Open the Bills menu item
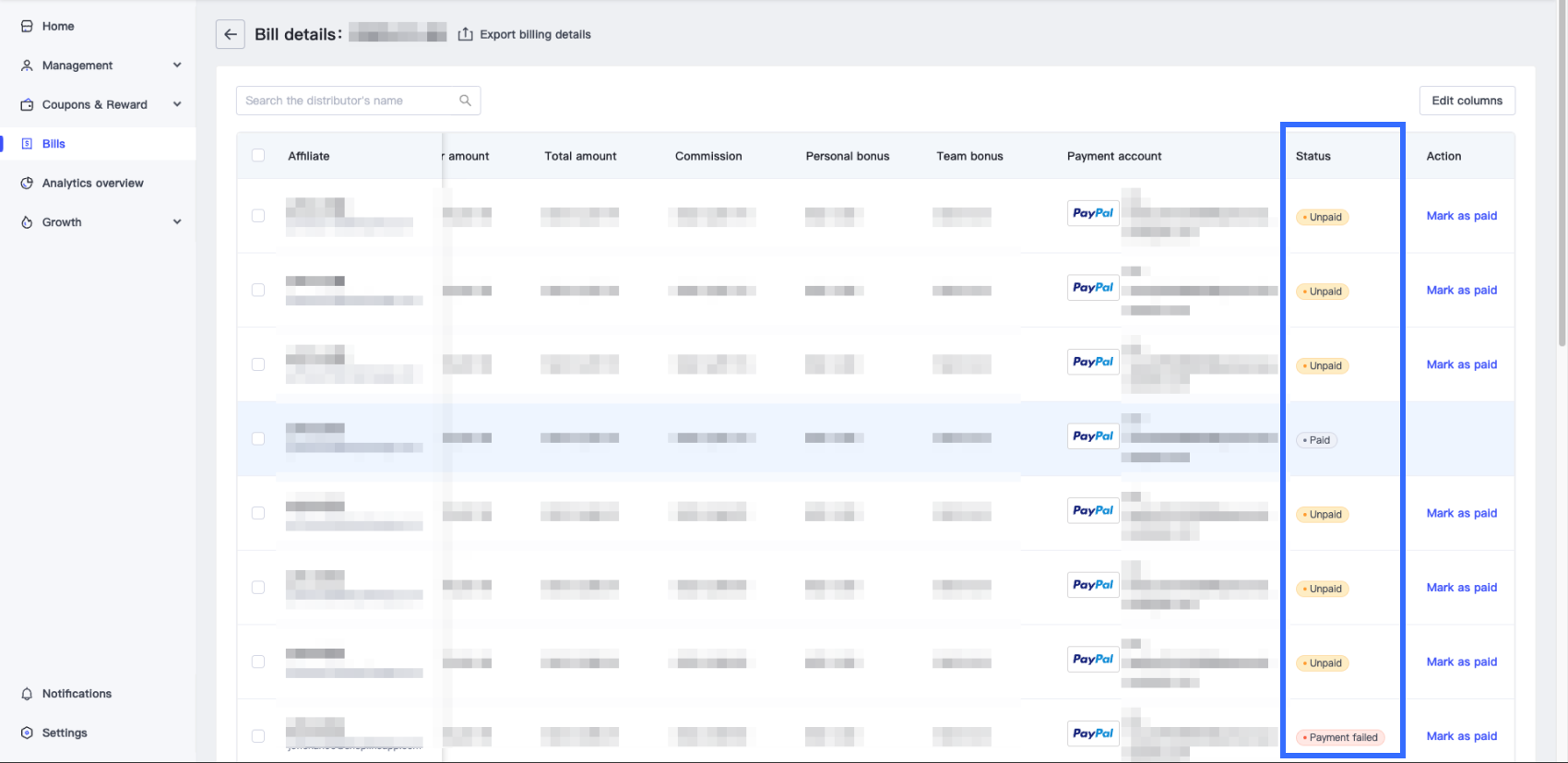1568x763 pixels. click(x=53, y=144)
